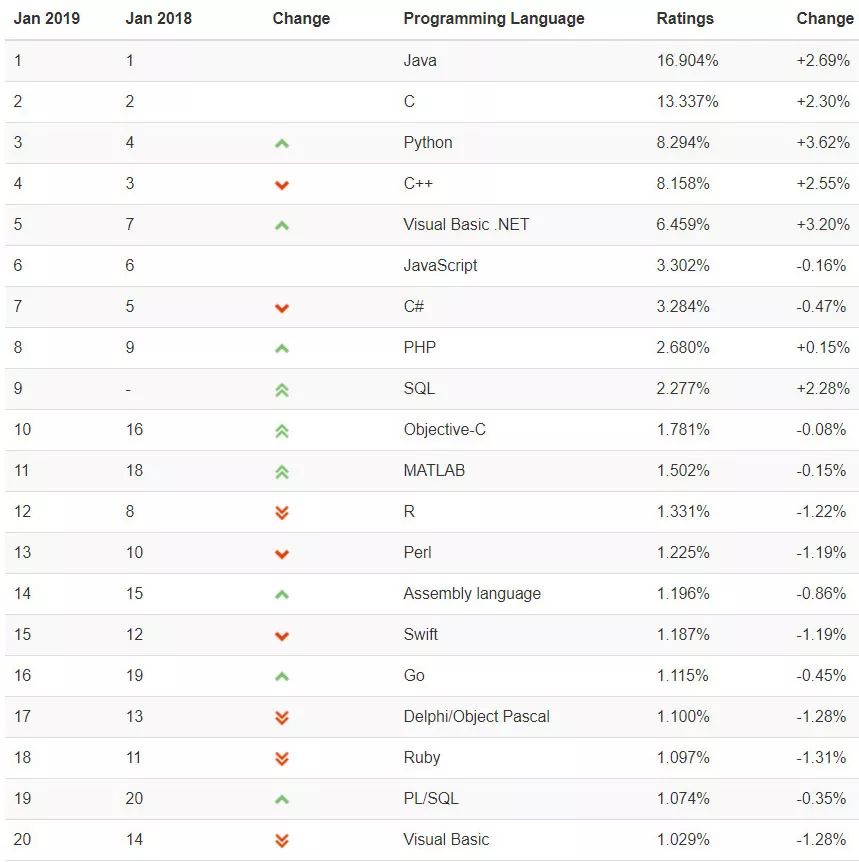Click the double green up arrow beside SQL
859x862 pixels.
tap(282, 389)
